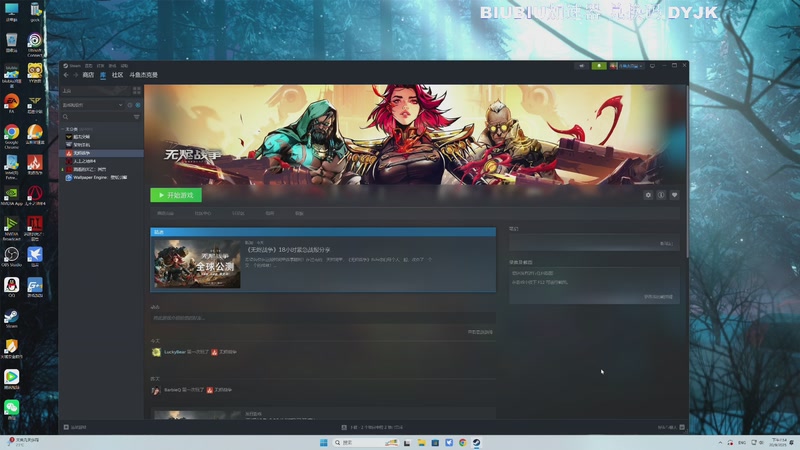Select Wallpaper Engine in the library list
800x450 pixels.
pyautogui.click(x=102, y=178)
